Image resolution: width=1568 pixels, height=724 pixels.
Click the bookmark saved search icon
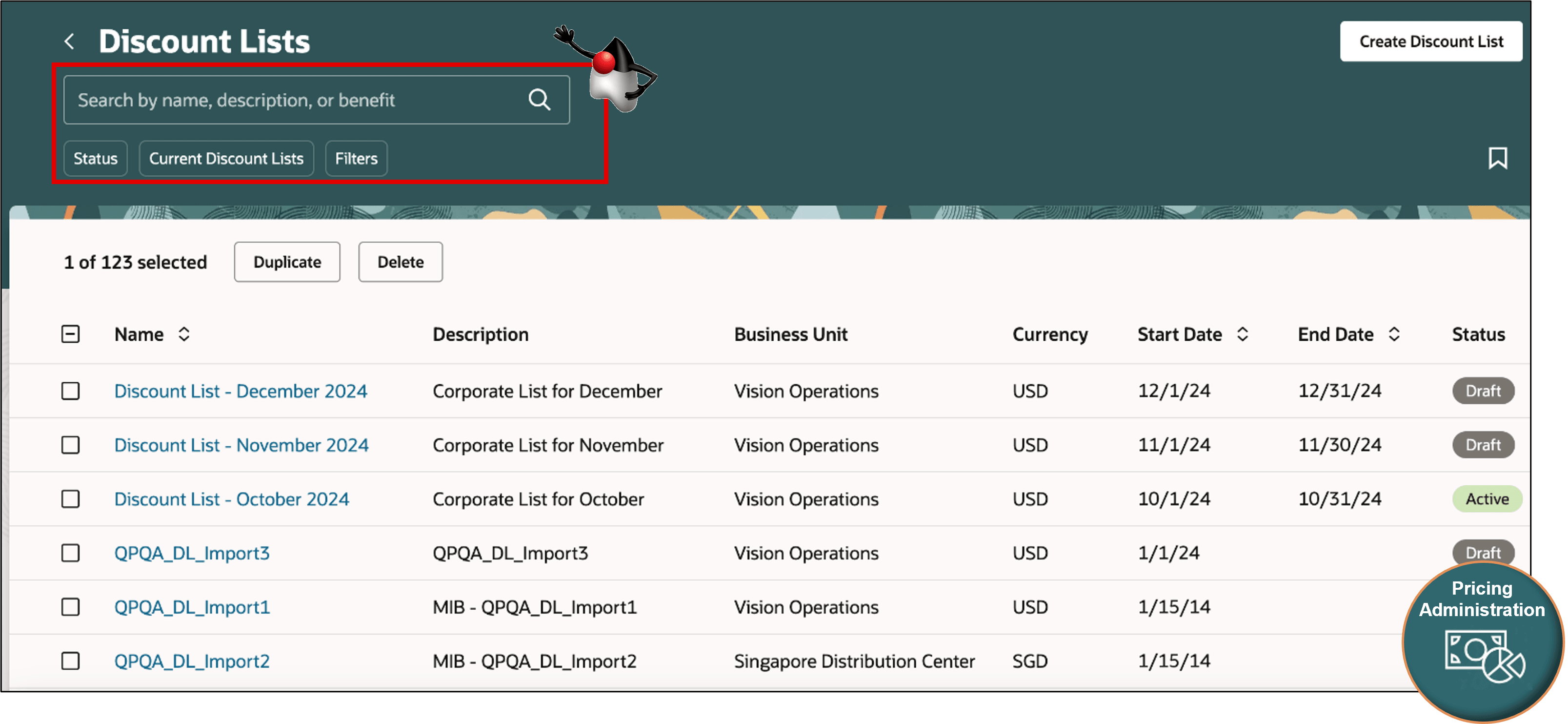tap(1497, 158)
